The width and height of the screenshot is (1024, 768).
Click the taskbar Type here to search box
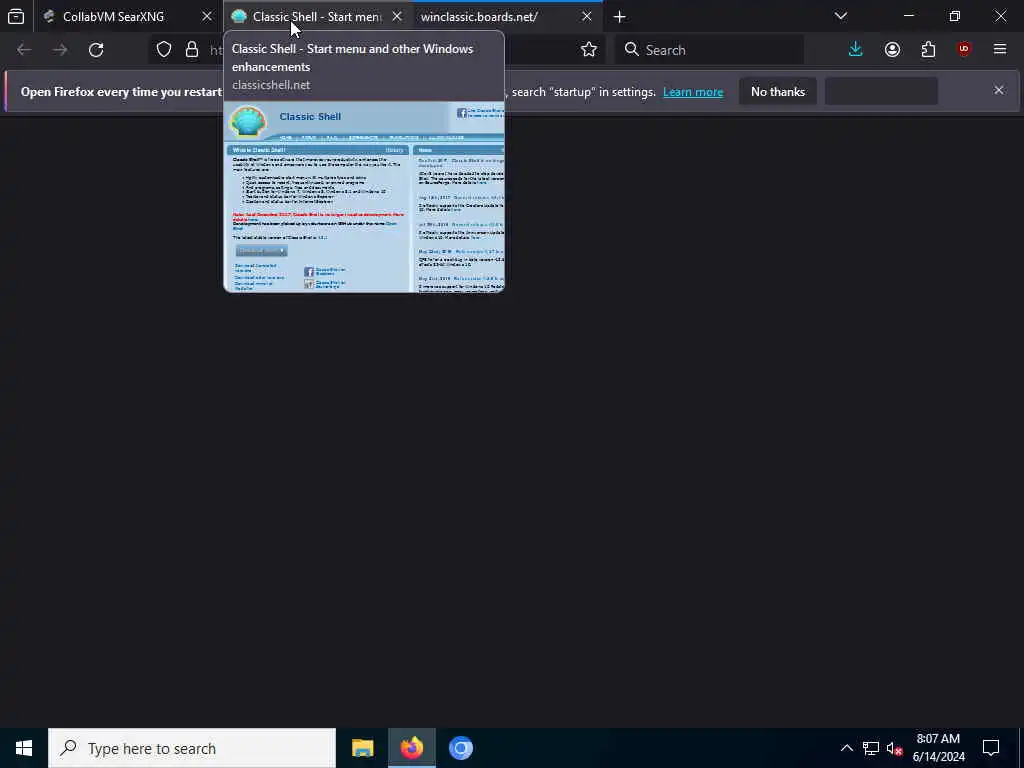[192, 748]
